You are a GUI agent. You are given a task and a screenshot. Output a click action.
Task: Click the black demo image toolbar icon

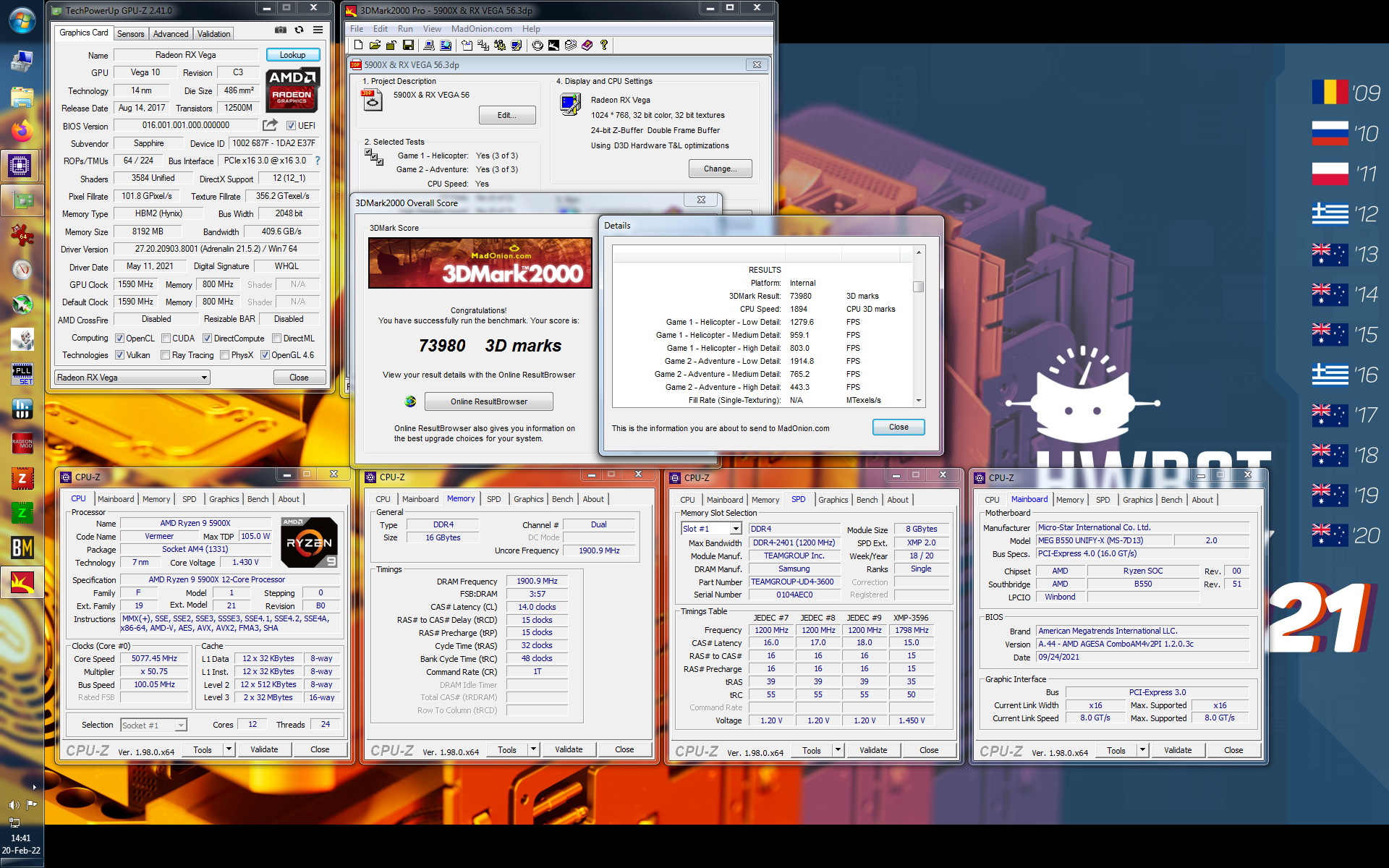click(x=553, y=46)
